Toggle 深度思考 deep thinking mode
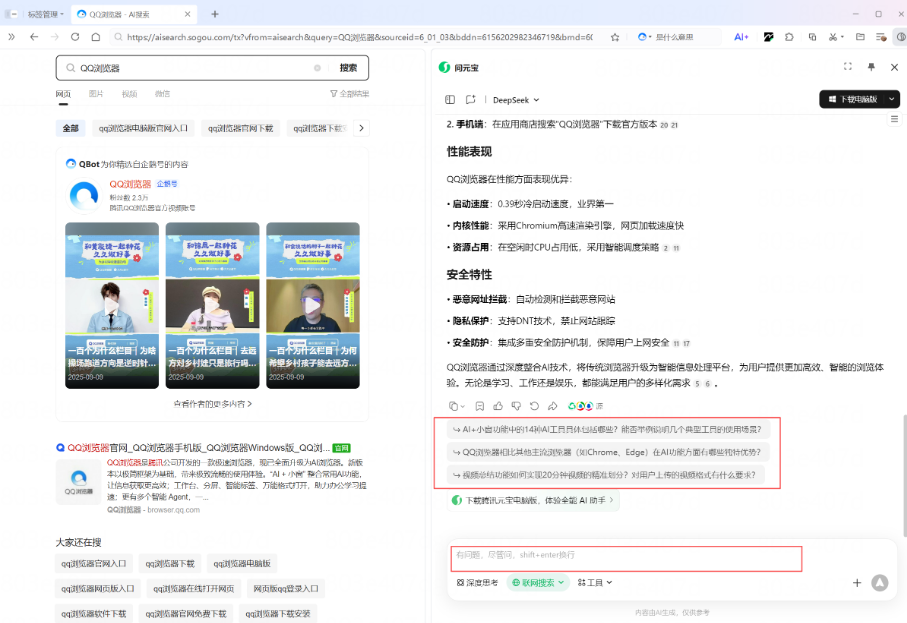Screen dimensions: 907x623 click(x=477, y=582)
